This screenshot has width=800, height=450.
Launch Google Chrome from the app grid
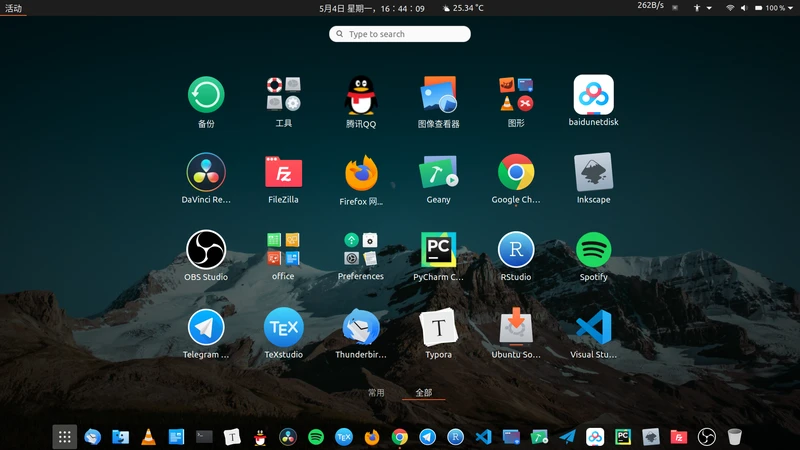pyautogui.click(x=516, y=172)
